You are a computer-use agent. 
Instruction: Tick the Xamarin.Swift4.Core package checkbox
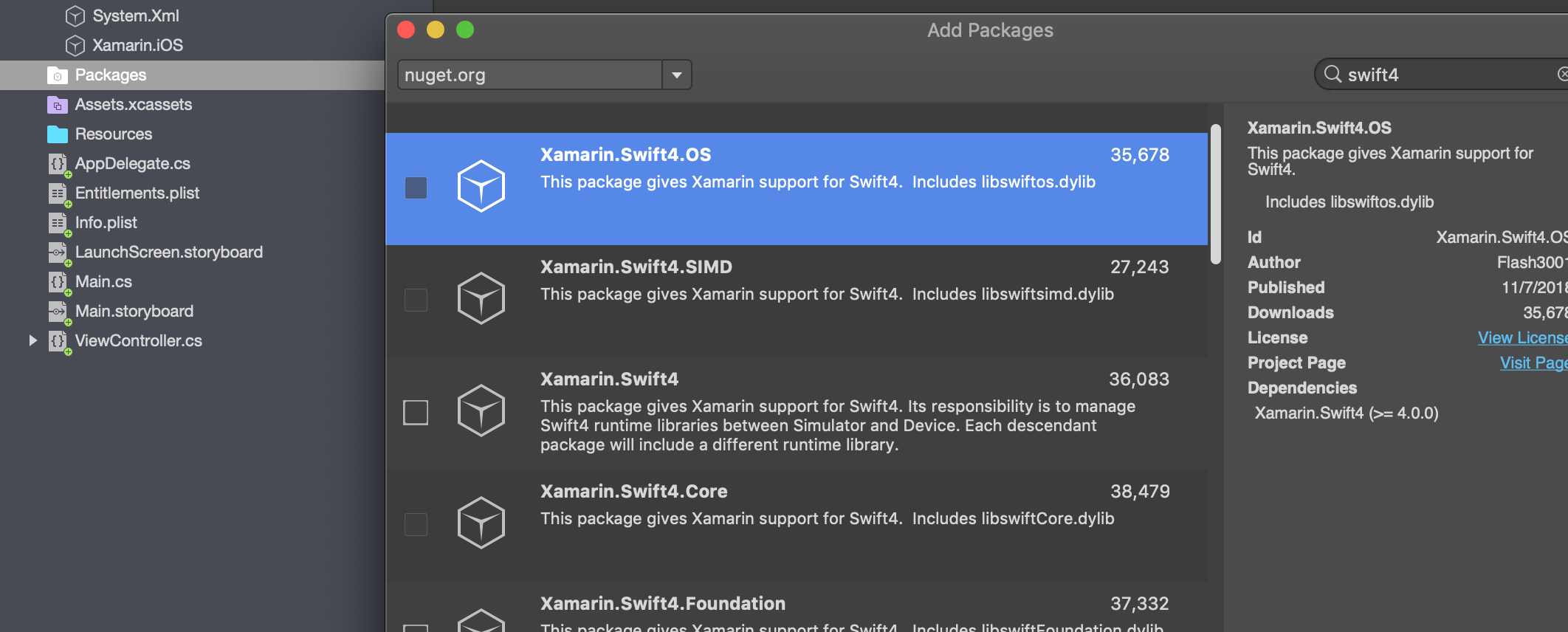click(416, 524)
